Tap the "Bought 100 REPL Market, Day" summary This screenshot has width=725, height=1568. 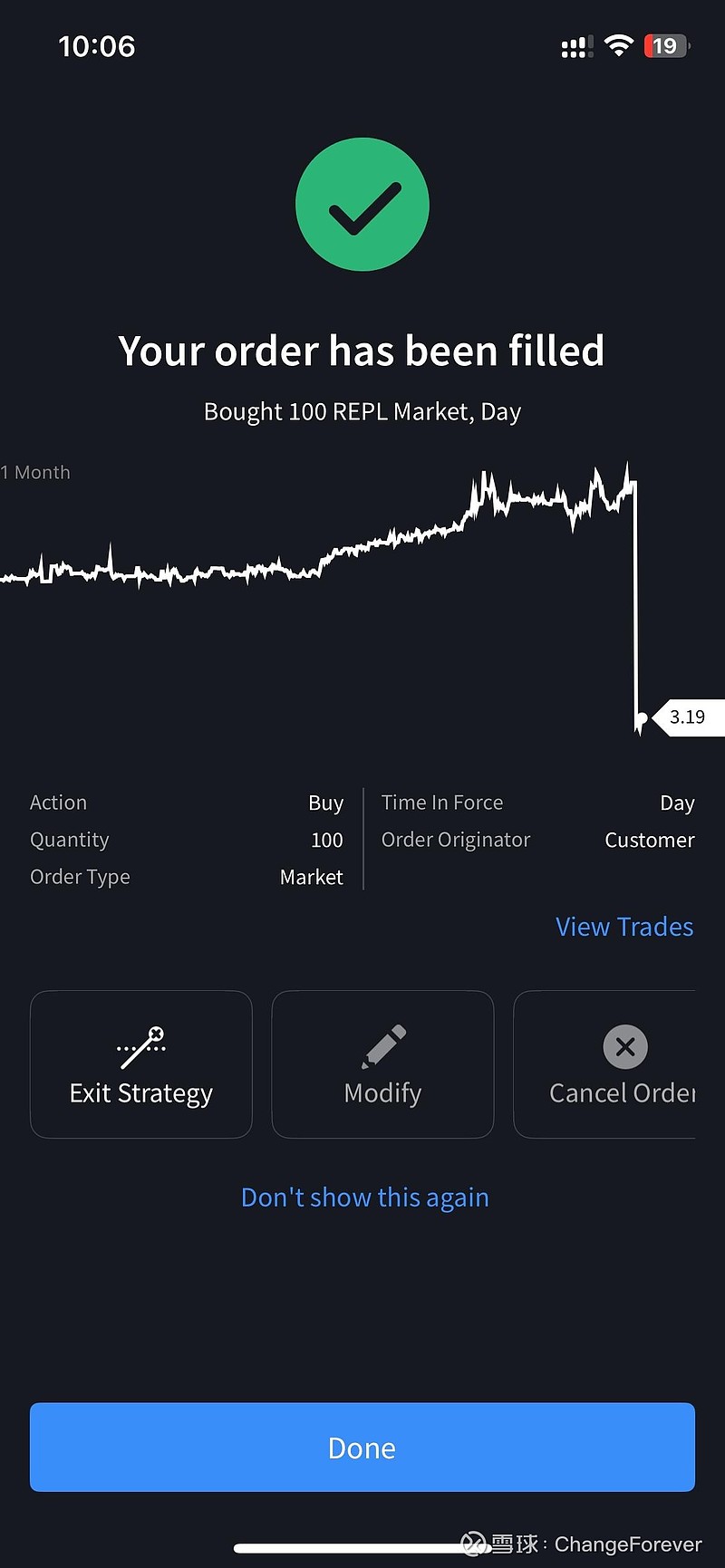pyautogui.click(x=362, y=411)
